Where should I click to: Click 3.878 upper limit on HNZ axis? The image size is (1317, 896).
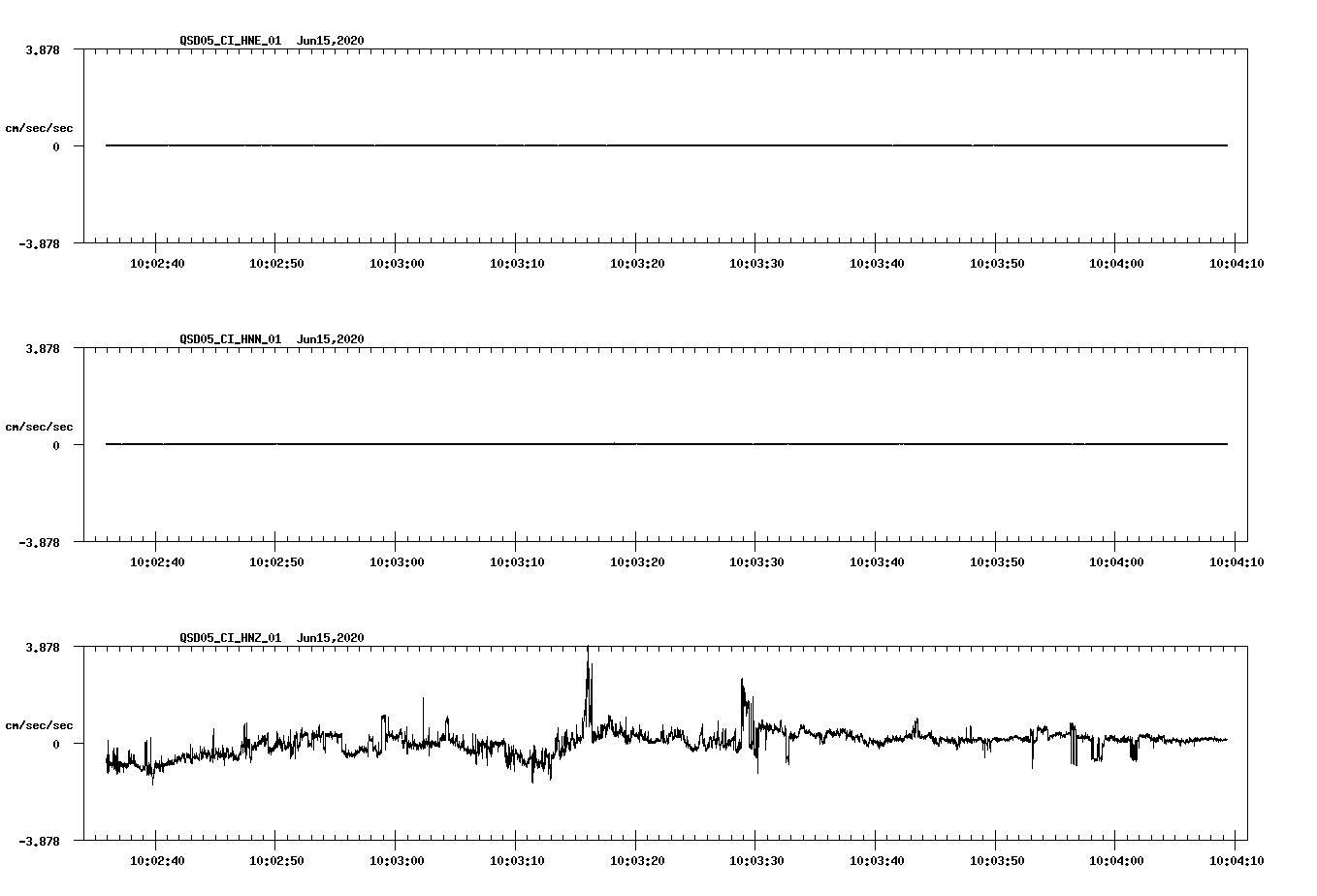[x=43, y=647]
